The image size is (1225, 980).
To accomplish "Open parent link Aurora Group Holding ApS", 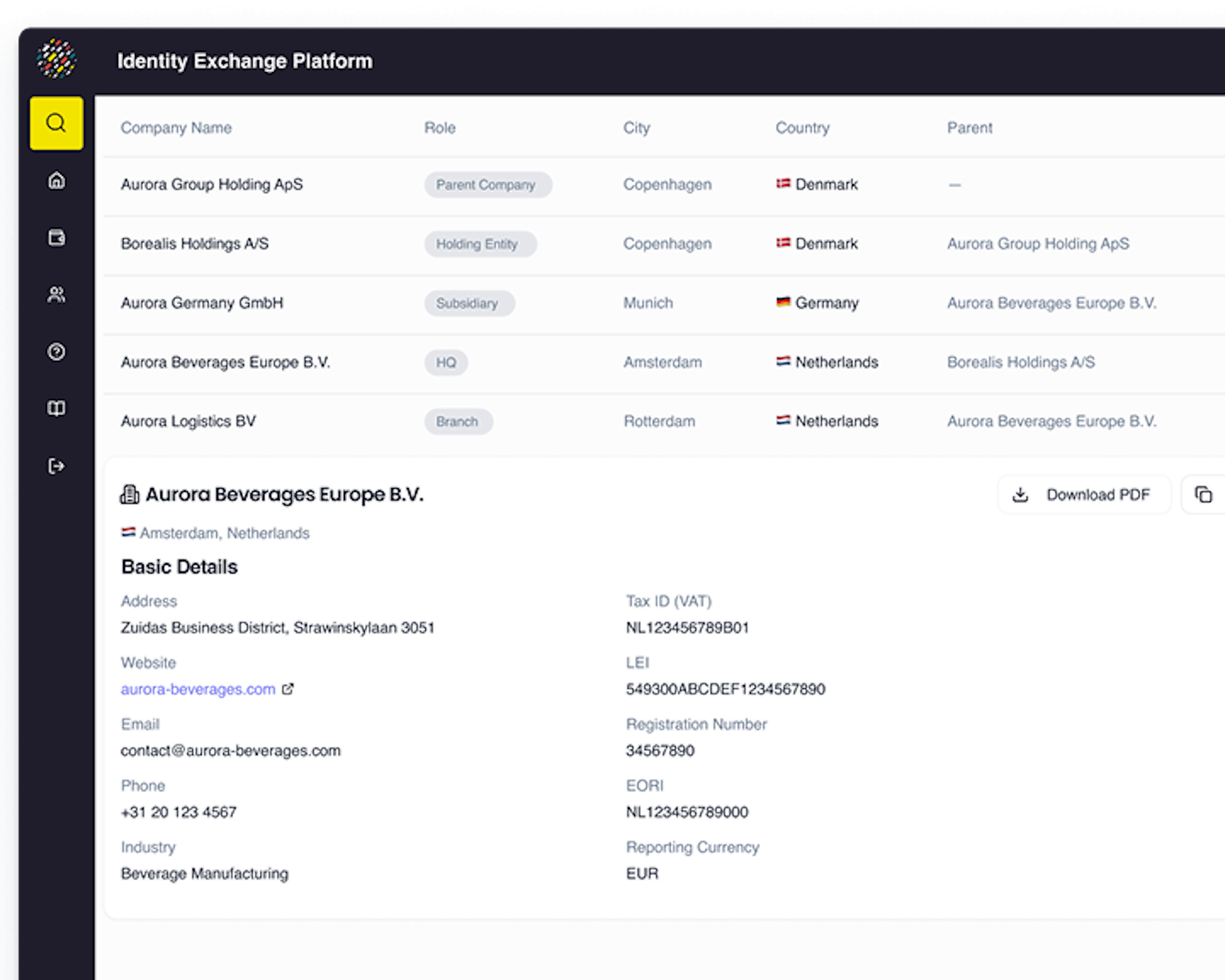I will [1037, 244].
